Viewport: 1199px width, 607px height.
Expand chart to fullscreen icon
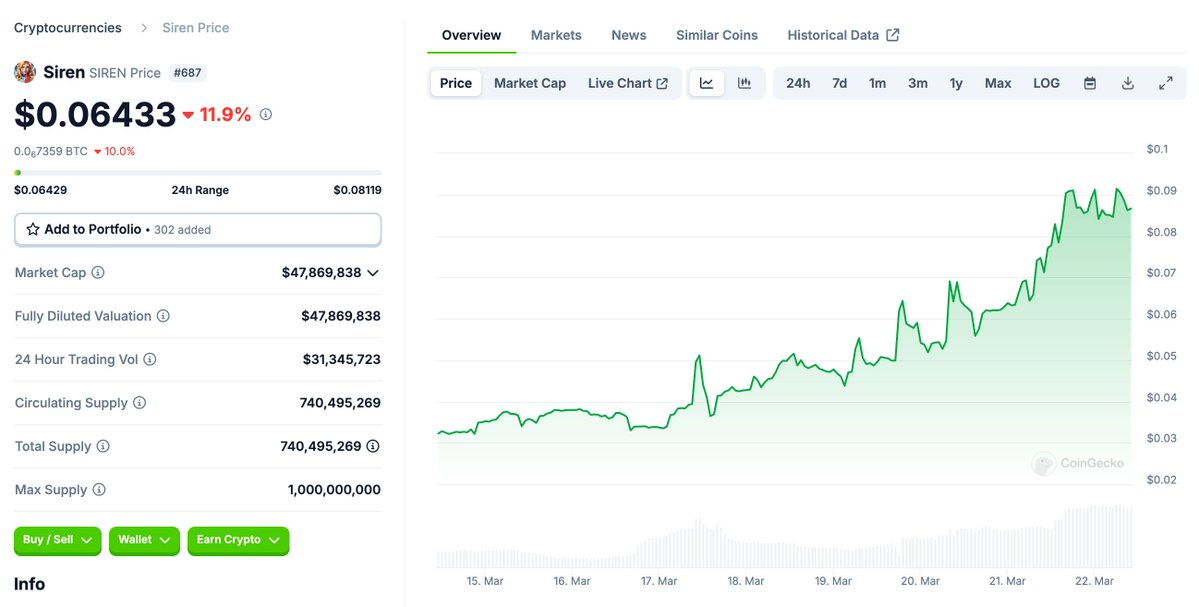pos(1165,83)
